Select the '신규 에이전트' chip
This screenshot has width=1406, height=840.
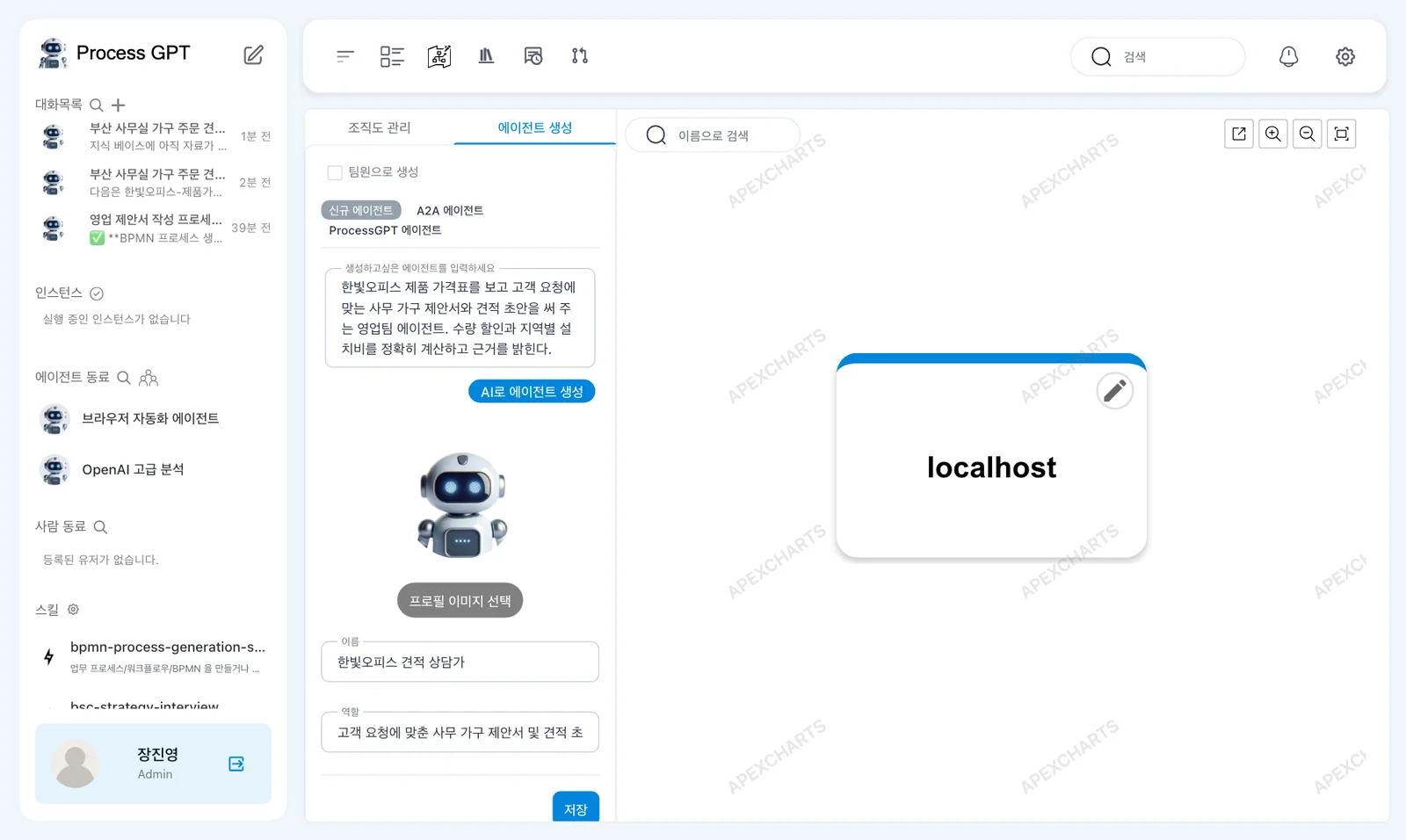tap(361, 210)
